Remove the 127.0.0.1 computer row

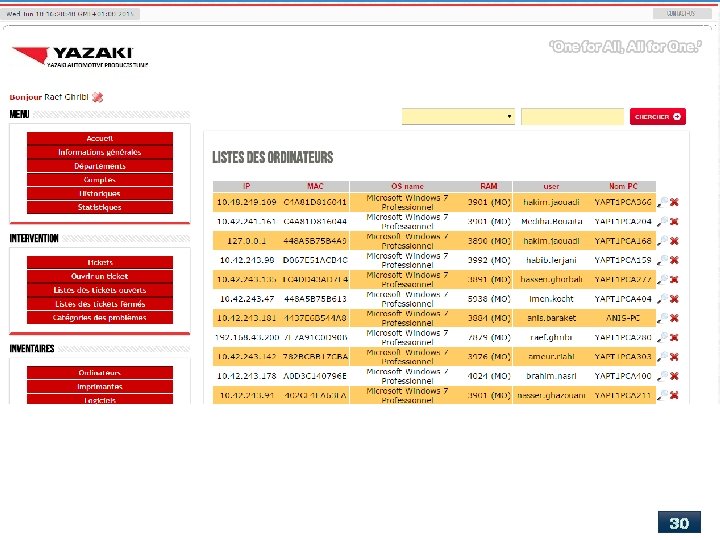(674, 241)
